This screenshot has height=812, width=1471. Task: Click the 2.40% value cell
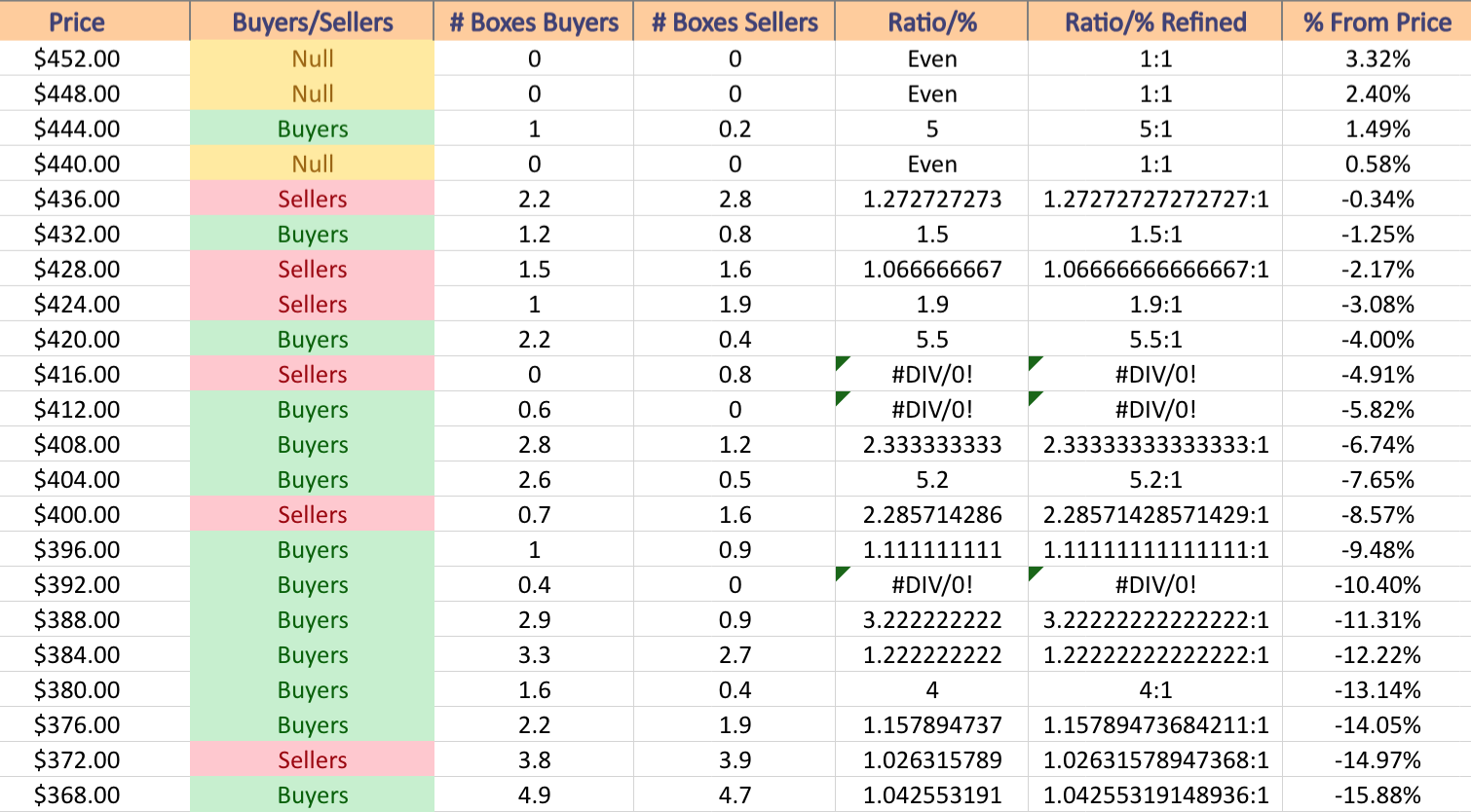pyautogui.click(x=1377, y=93)
